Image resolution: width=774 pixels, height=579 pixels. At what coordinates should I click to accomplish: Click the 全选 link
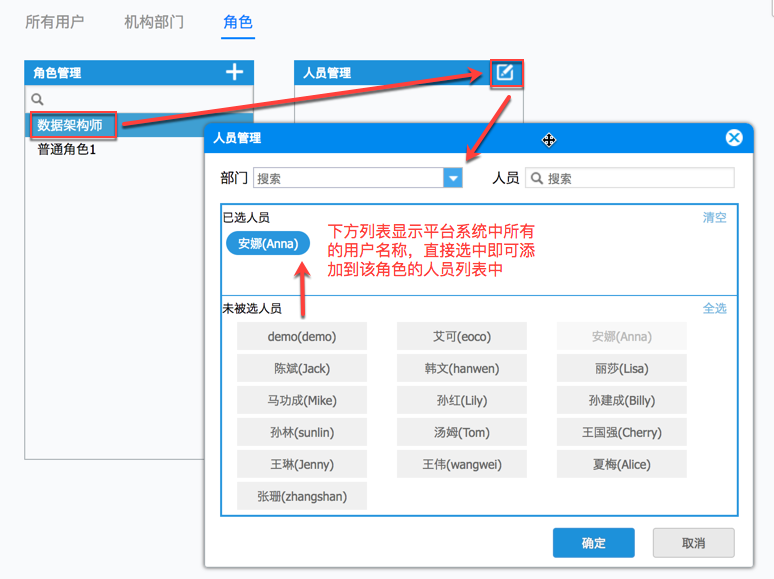(714, 309)
